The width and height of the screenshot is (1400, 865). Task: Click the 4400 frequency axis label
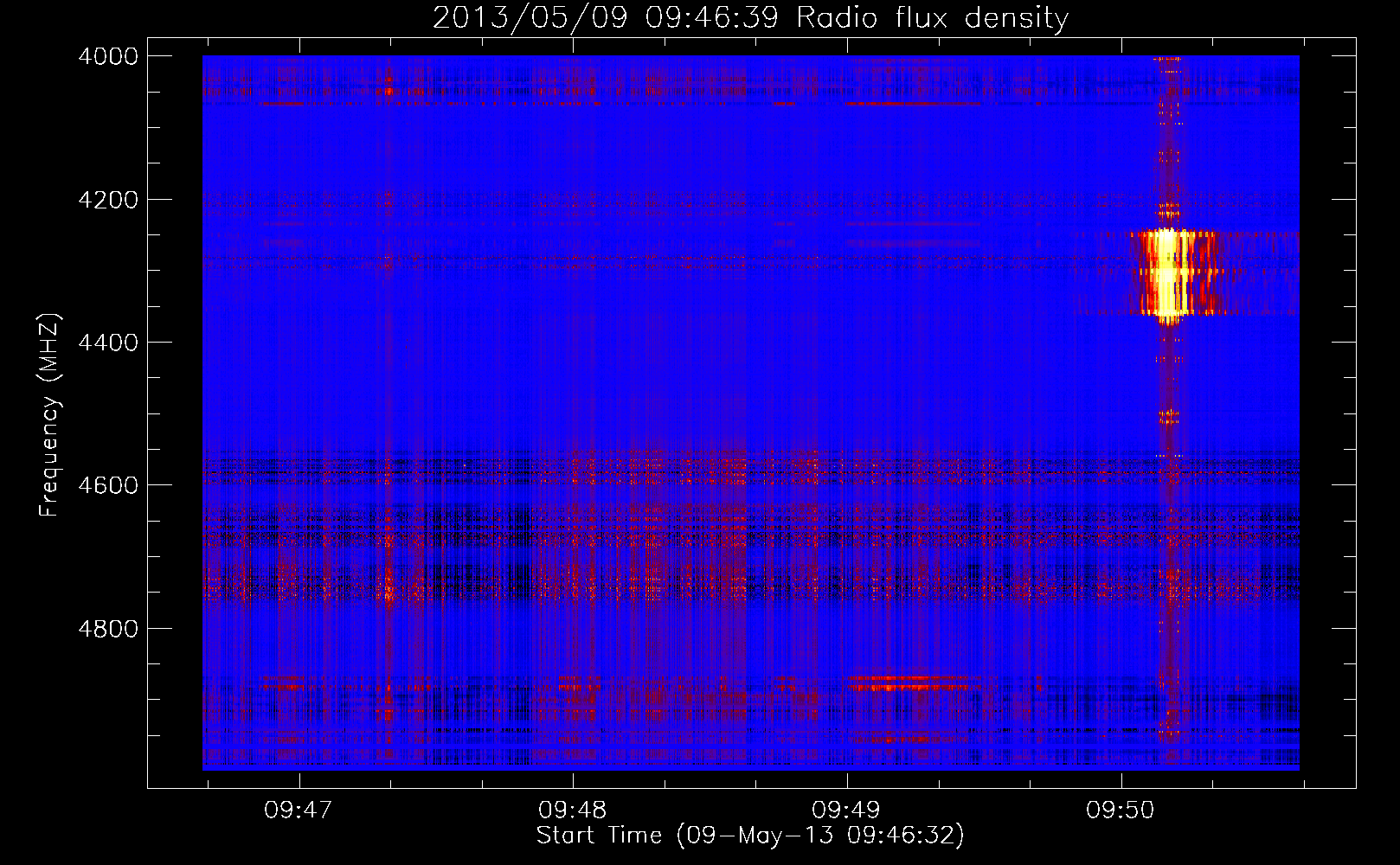(x=108, y=343)
